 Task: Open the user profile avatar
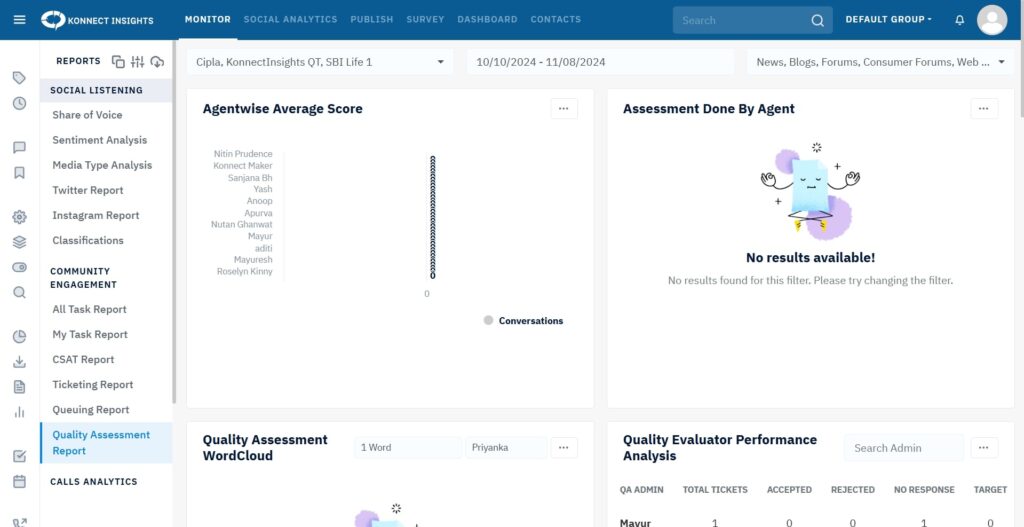click(991, 20)
